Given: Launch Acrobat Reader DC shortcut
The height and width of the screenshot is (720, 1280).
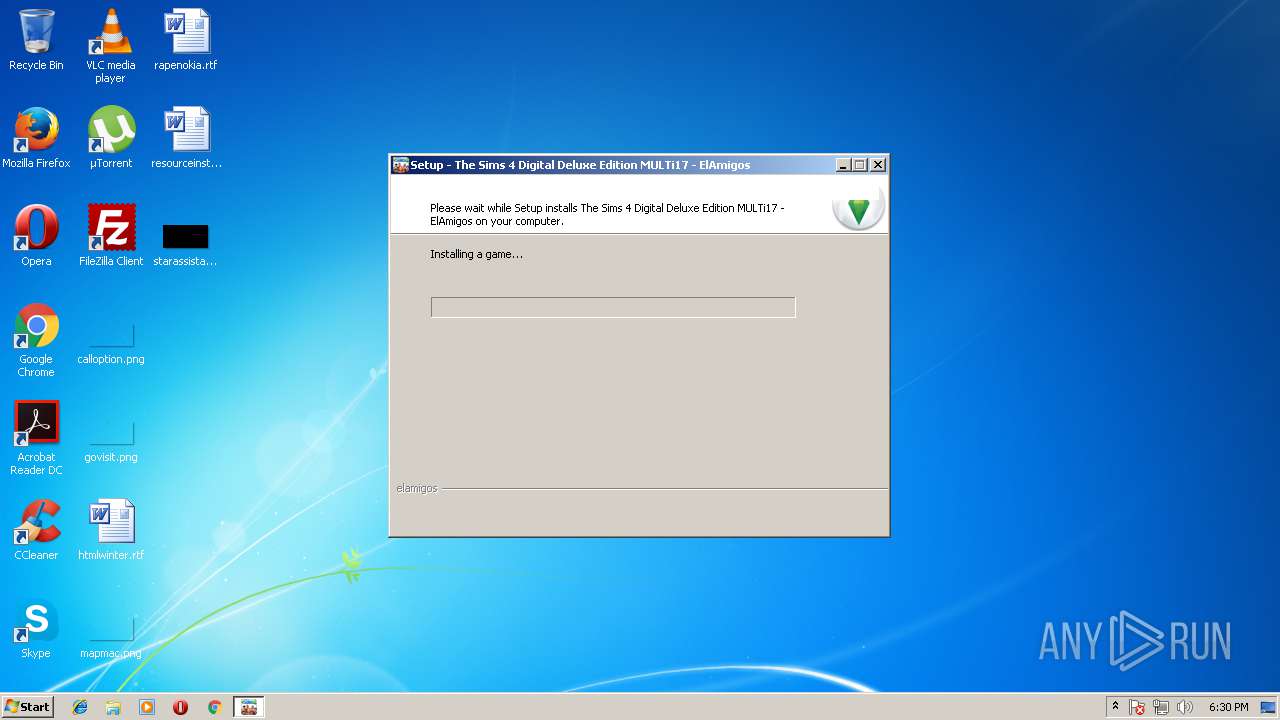Looking at the screenshot, I should coord(36,438).
